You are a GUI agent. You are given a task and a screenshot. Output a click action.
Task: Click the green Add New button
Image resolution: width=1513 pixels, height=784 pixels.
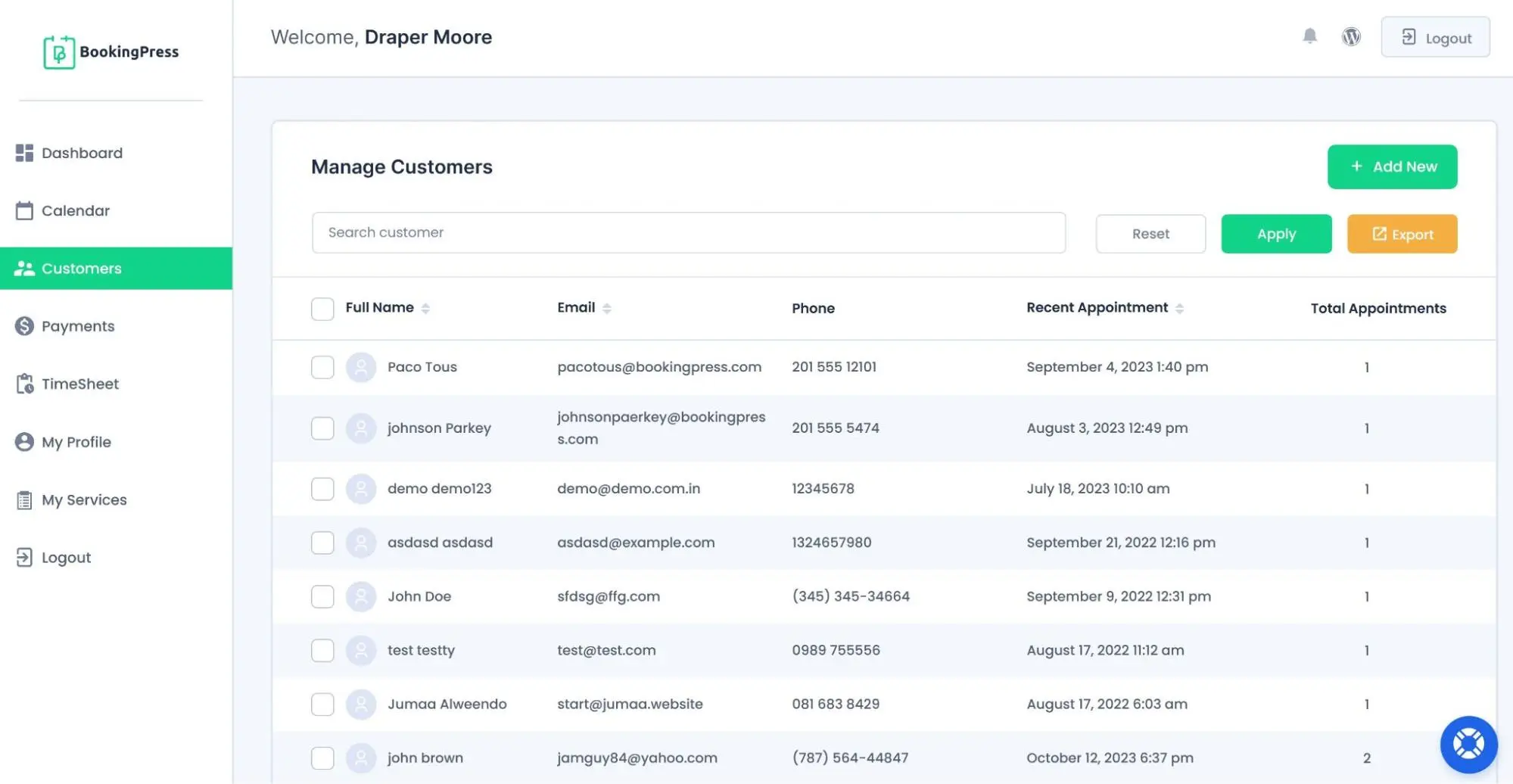click(1392, 166)
